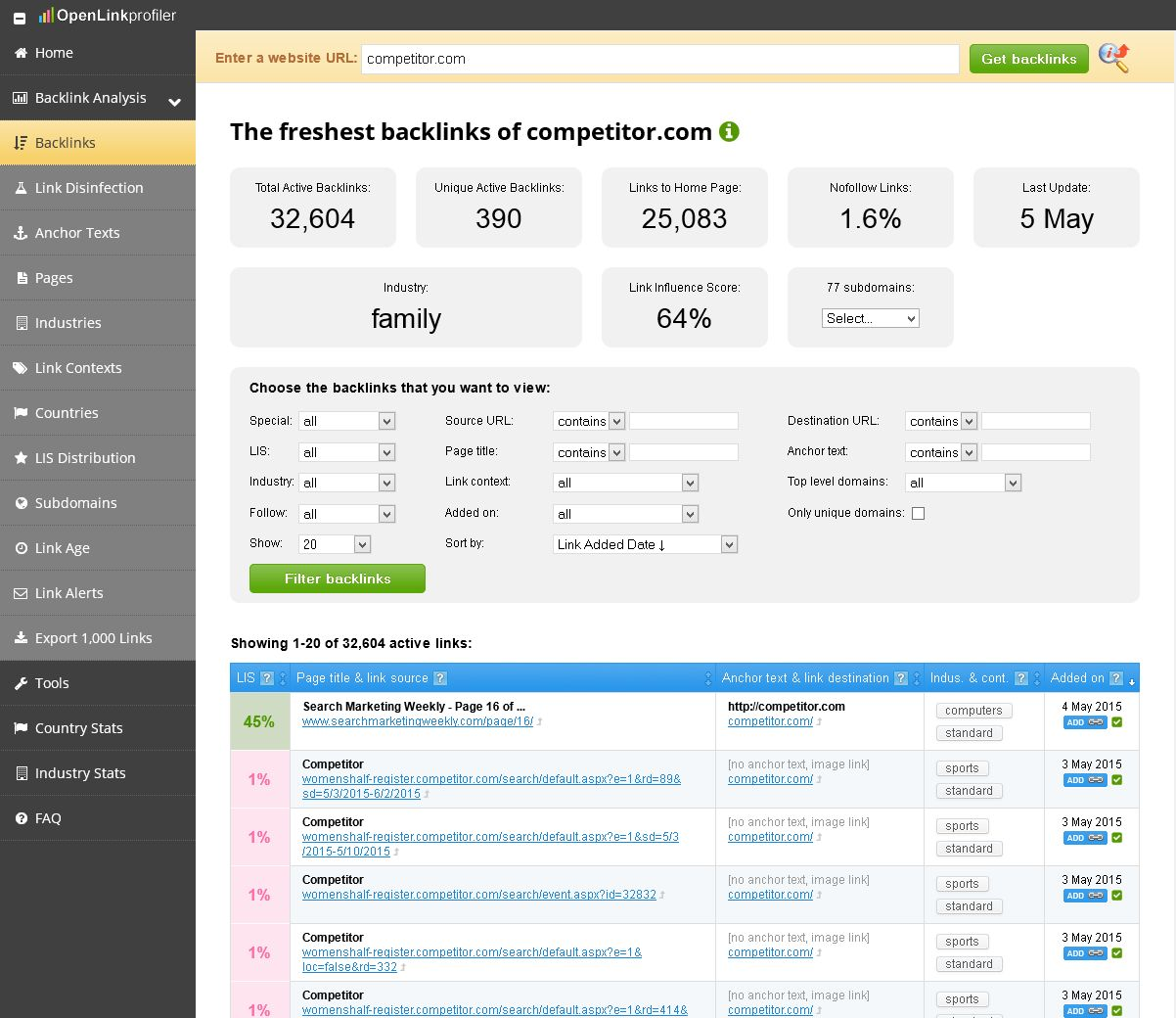The image size is (1176, 1018).
Task: Click the Backlink Analysis chart icon
Action: pos(20,98)
